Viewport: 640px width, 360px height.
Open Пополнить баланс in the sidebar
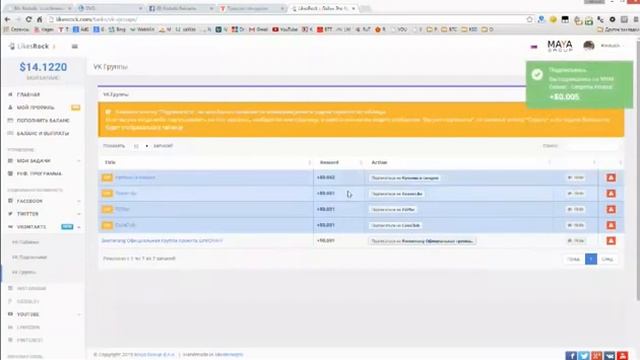tap(43, 120)
